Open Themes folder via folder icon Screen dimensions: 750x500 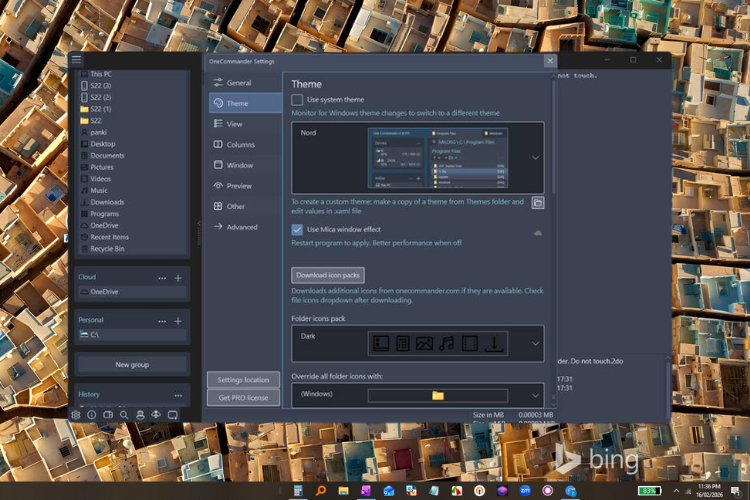click(538, 203)
